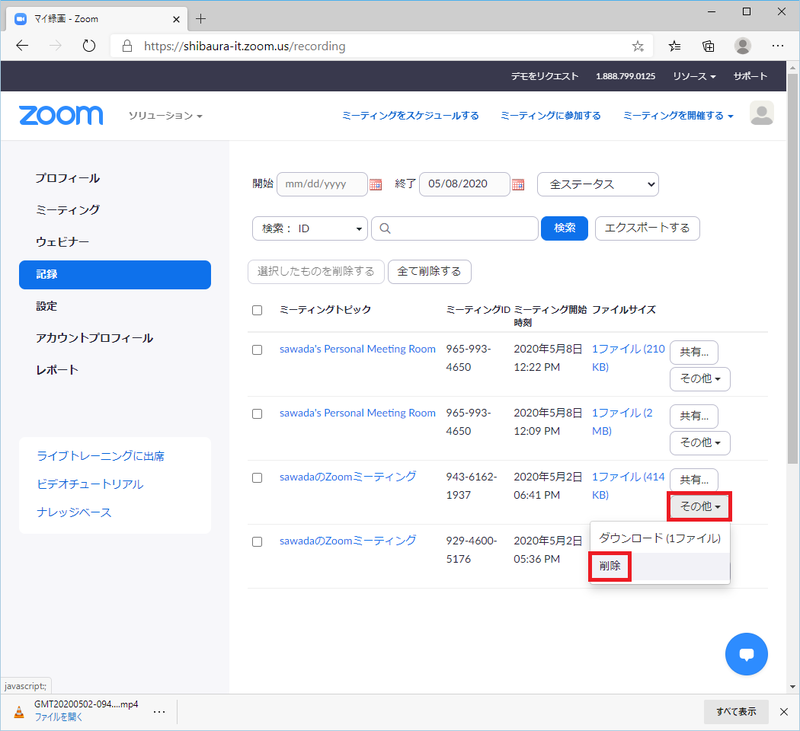Viewport: 800px width, 731px height.
Task: Tick the select-all recordings checkbox
Action: (257, 310)
